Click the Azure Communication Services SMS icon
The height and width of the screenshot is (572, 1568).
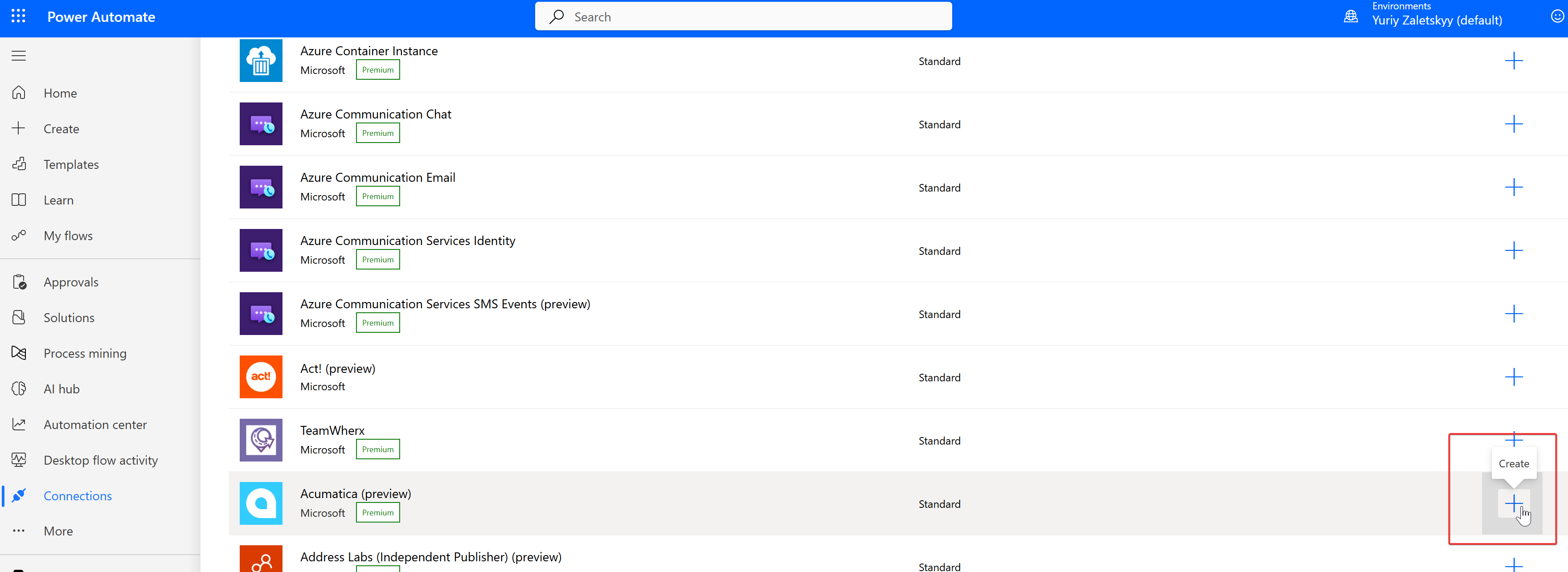click(261, 313)
